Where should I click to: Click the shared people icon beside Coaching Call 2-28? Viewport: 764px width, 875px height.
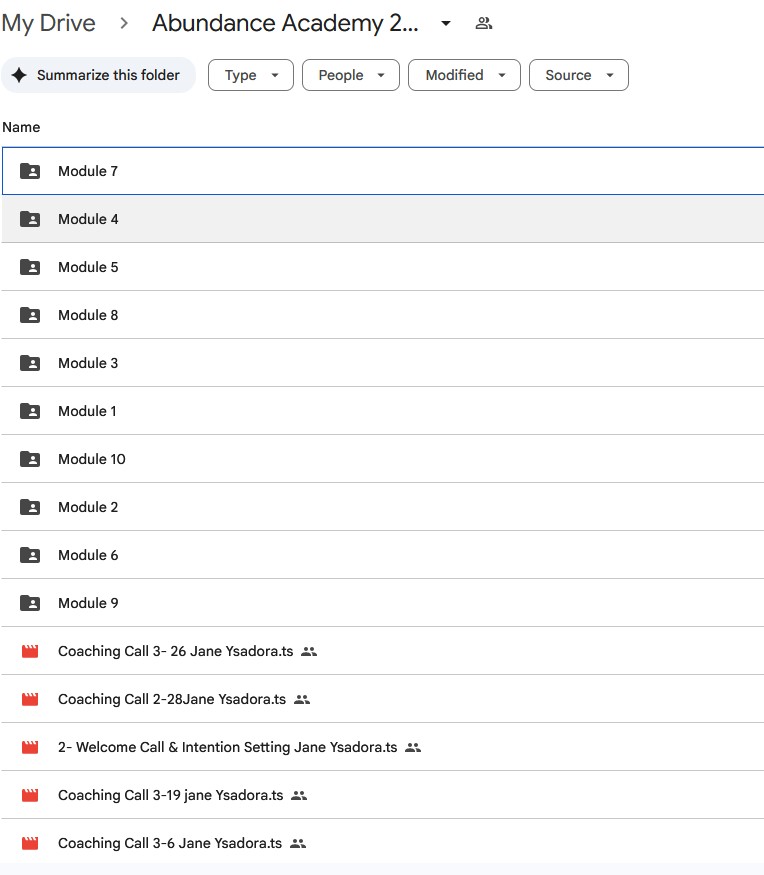[302, 699]
